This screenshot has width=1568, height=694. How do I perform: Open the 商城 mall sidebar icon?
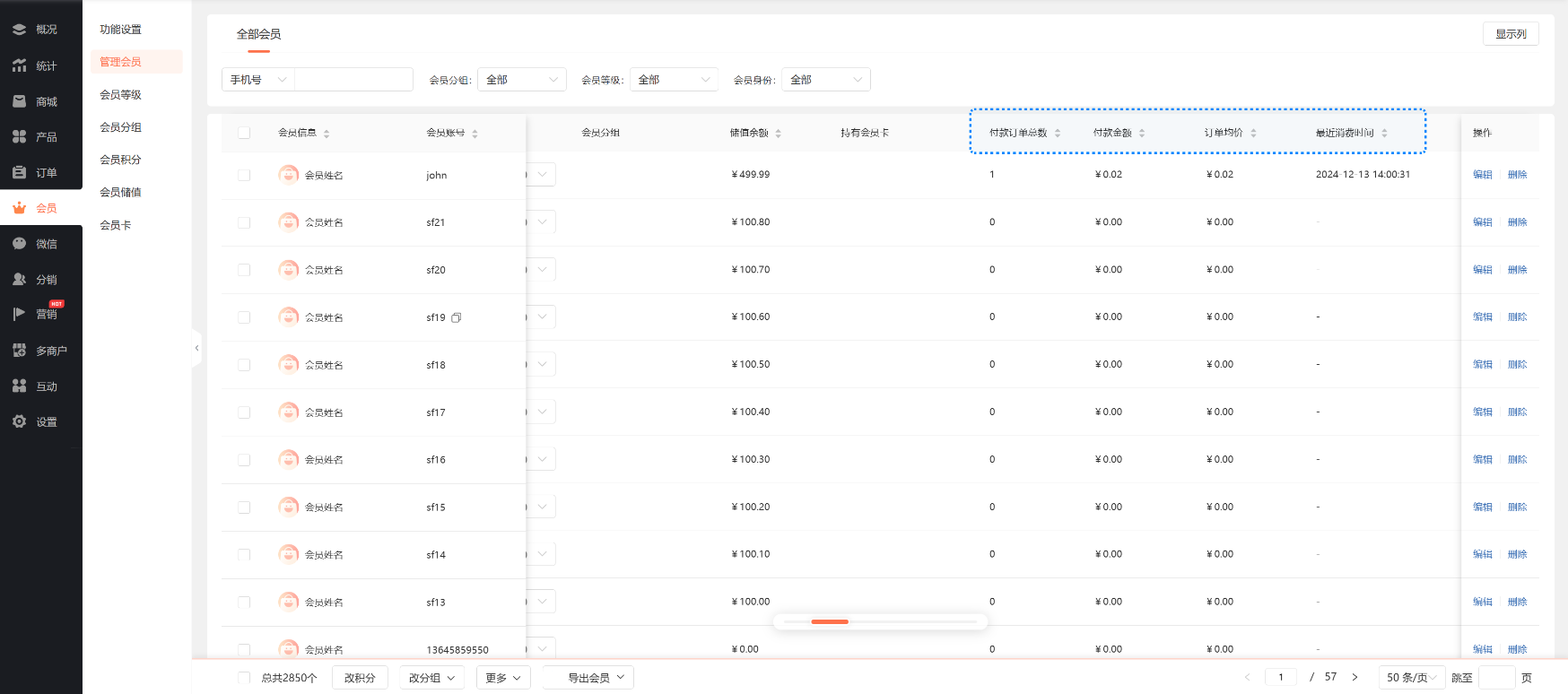tap(19, 101)
